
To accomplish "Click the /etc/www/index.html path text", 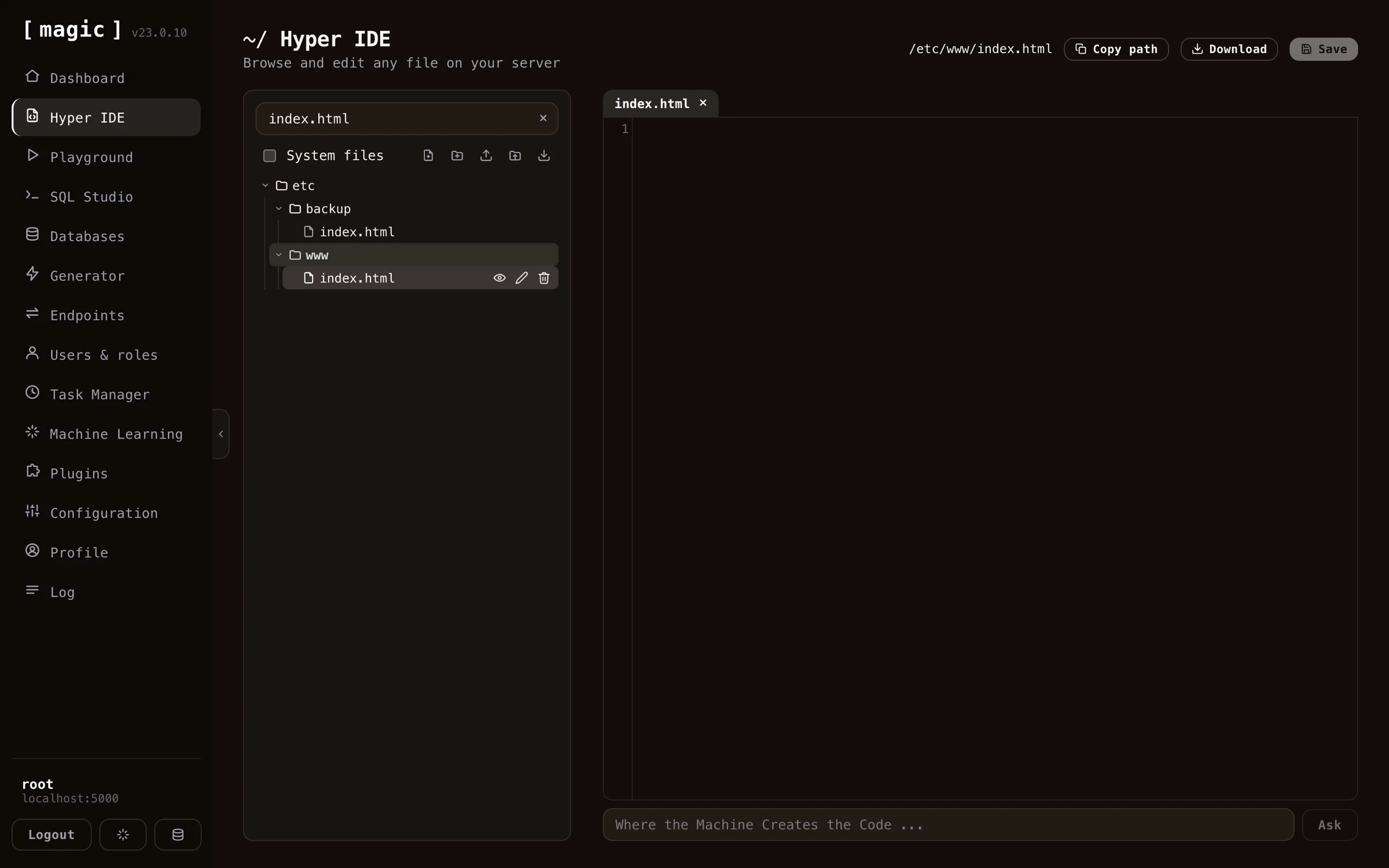I will (980, 49).
